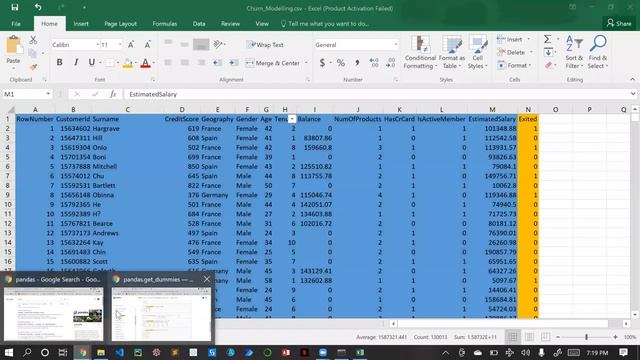
Task: Toggle Bold formatting
Action: (60, 62)
